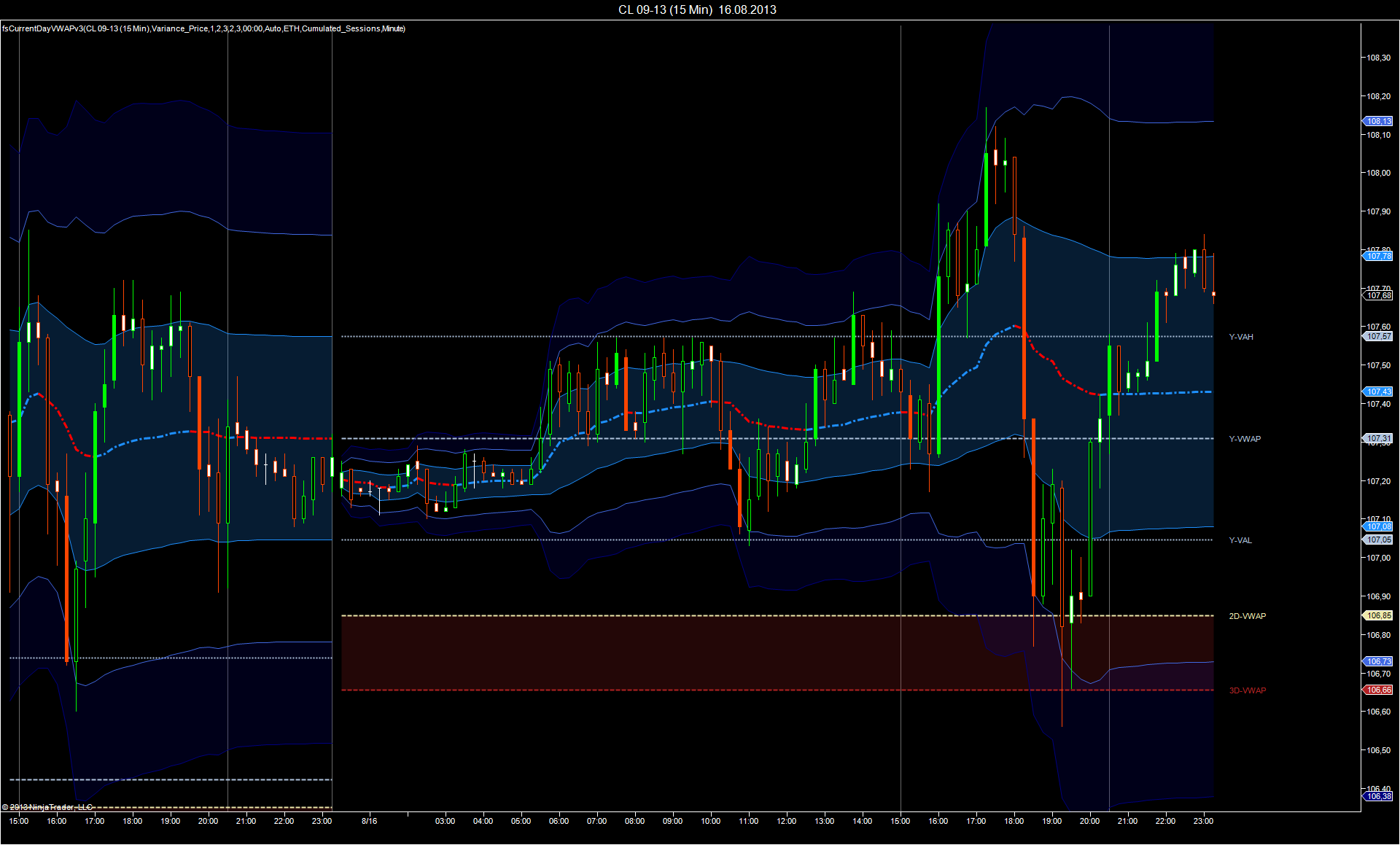Click the blue 107,43 VWAP price marker
The width and height of the screenshot is (1400, 845).
[x=1378, y=392]
